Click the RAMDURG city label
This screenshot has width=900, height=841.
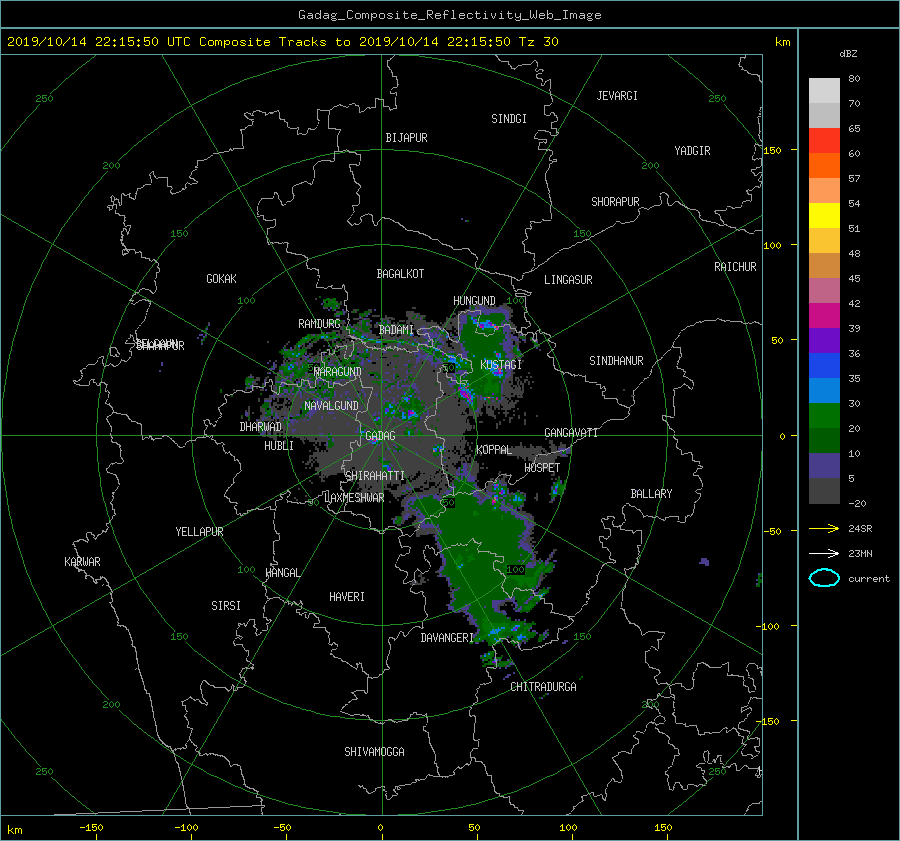point(319,324)
